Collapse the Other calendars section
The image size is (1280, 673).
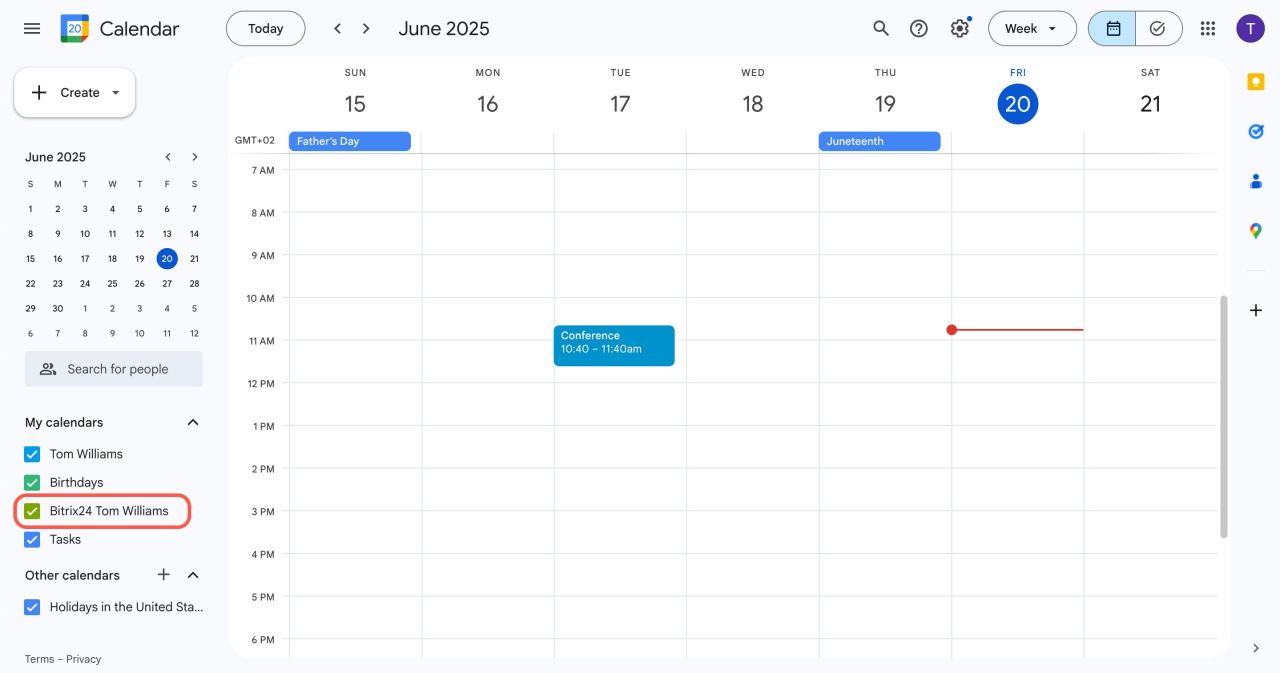click(x=193, y=575)
